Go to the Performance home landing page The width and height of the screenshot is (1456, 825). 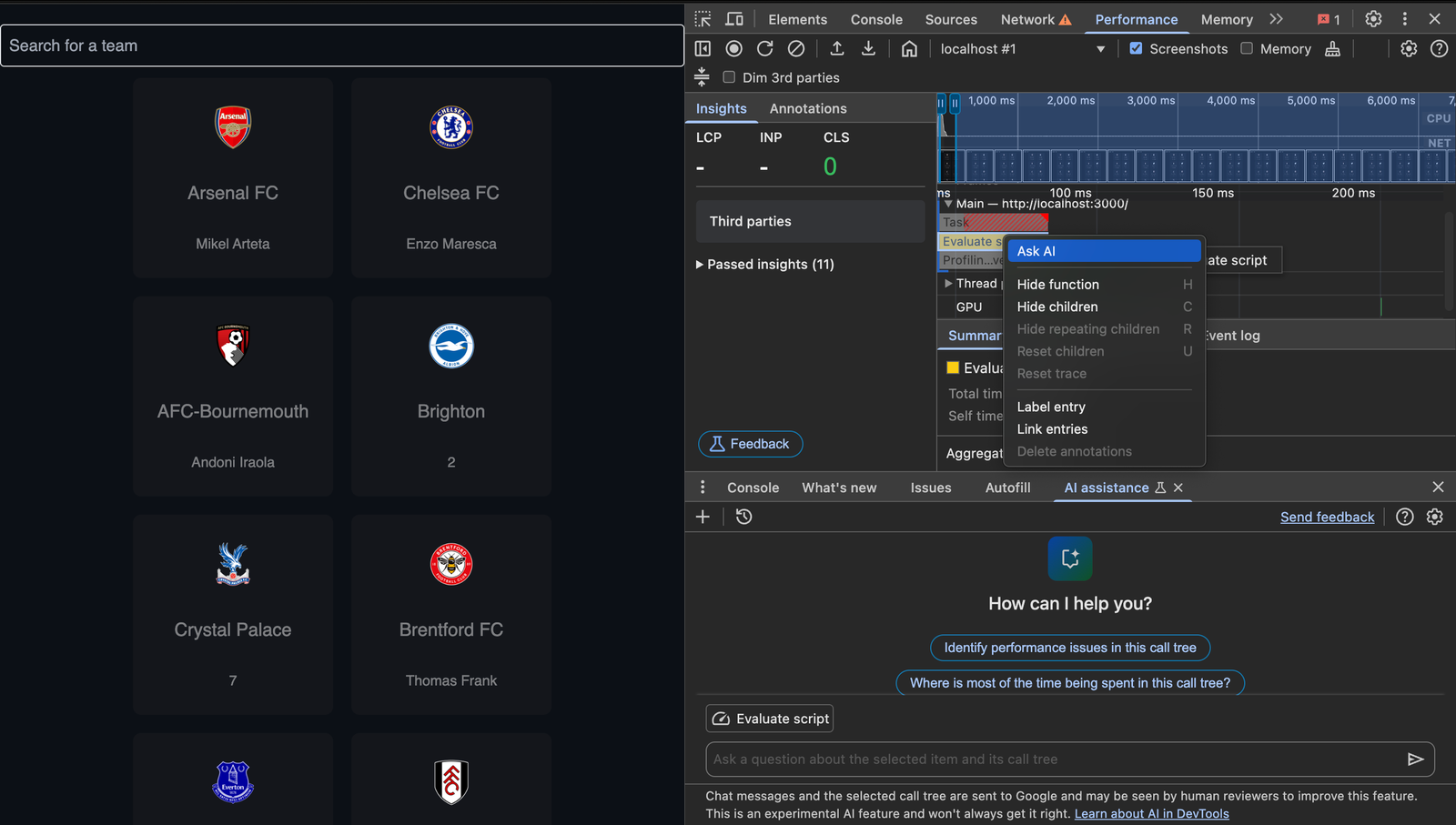[909, 48]
